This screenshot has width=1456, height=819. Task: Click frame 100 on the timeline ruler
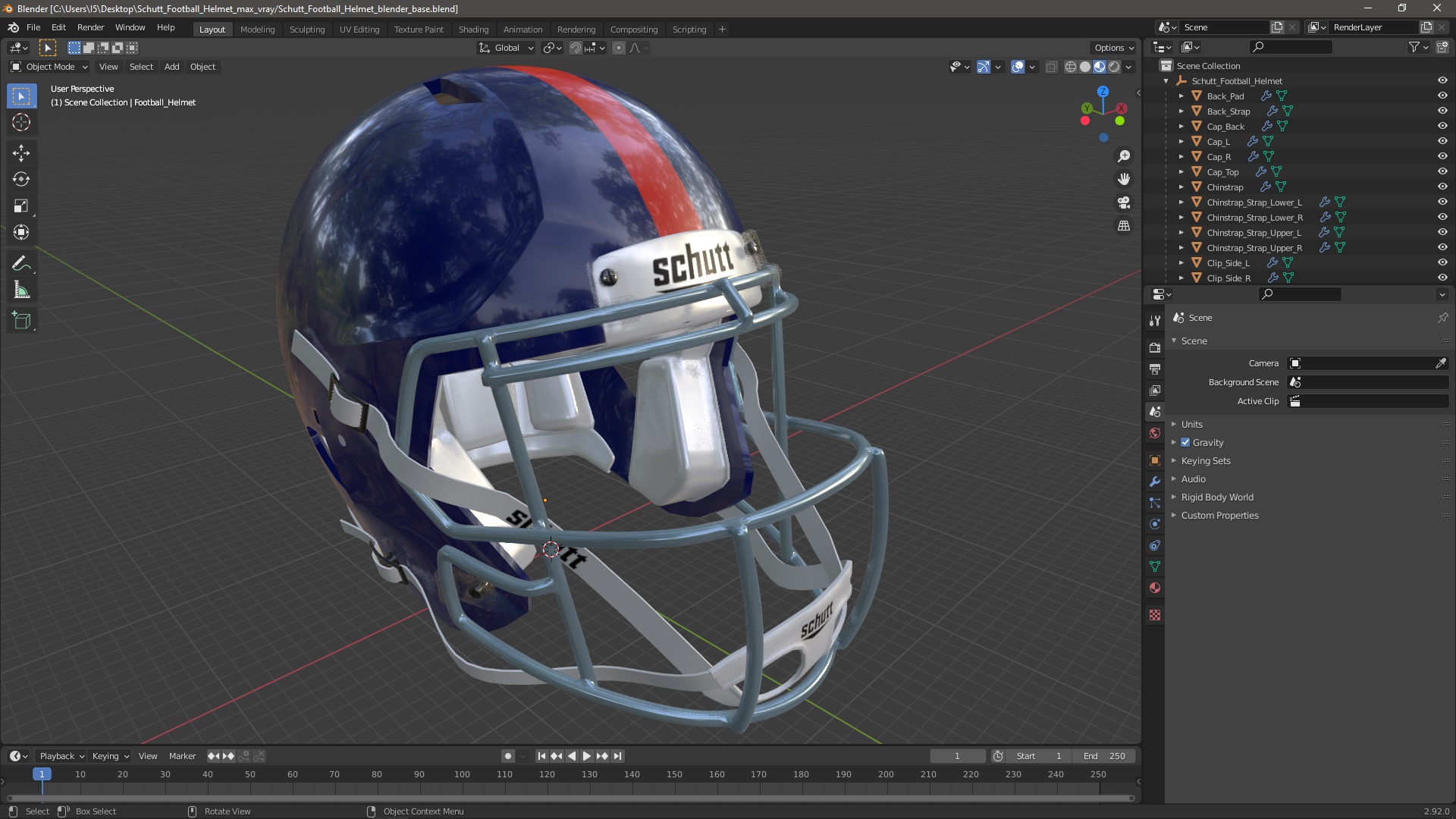[462, 774]
